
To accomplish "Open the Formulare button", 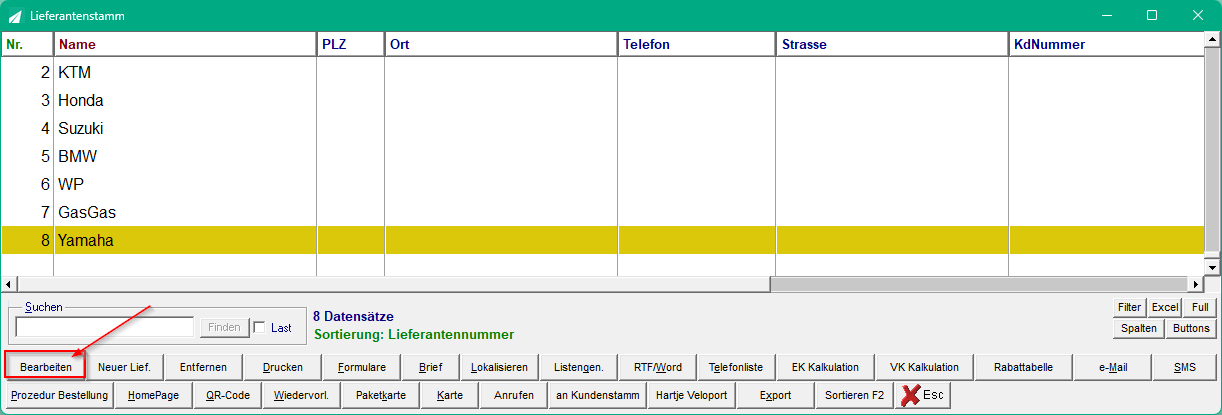I will pyautogui.click(x=362, y=367).
